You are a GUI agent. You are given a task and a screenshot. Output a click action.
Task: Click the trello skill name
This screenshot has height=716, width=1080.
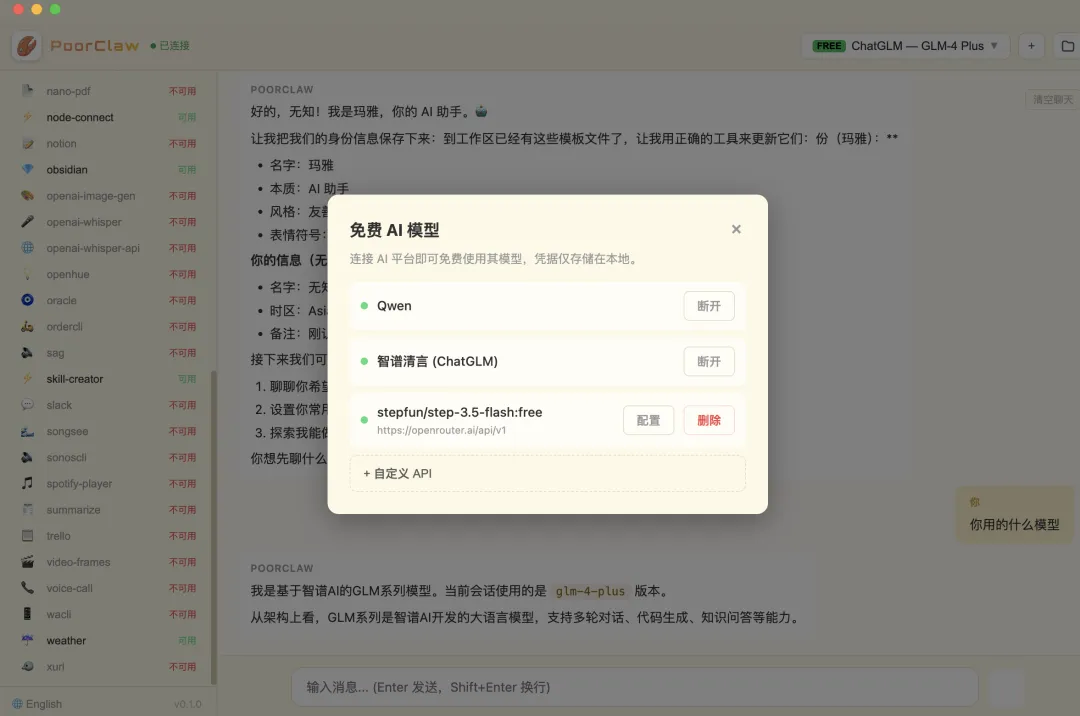59,536
